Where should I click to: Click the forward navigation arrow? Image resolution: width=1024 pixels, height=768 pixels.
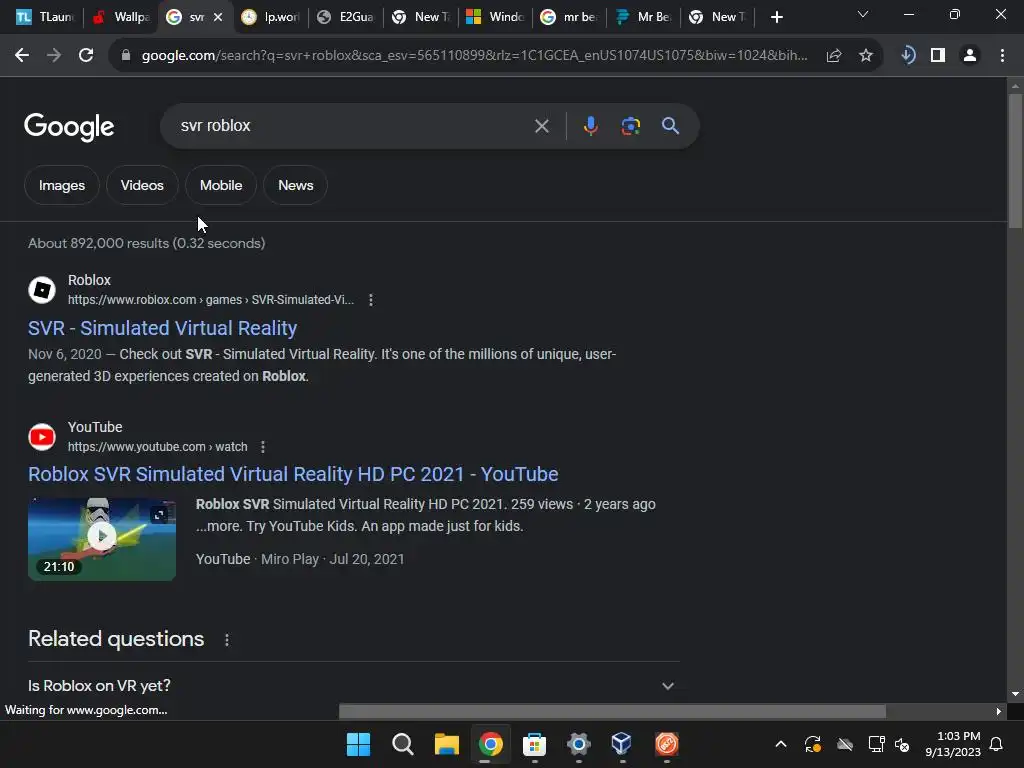[54, 56]
